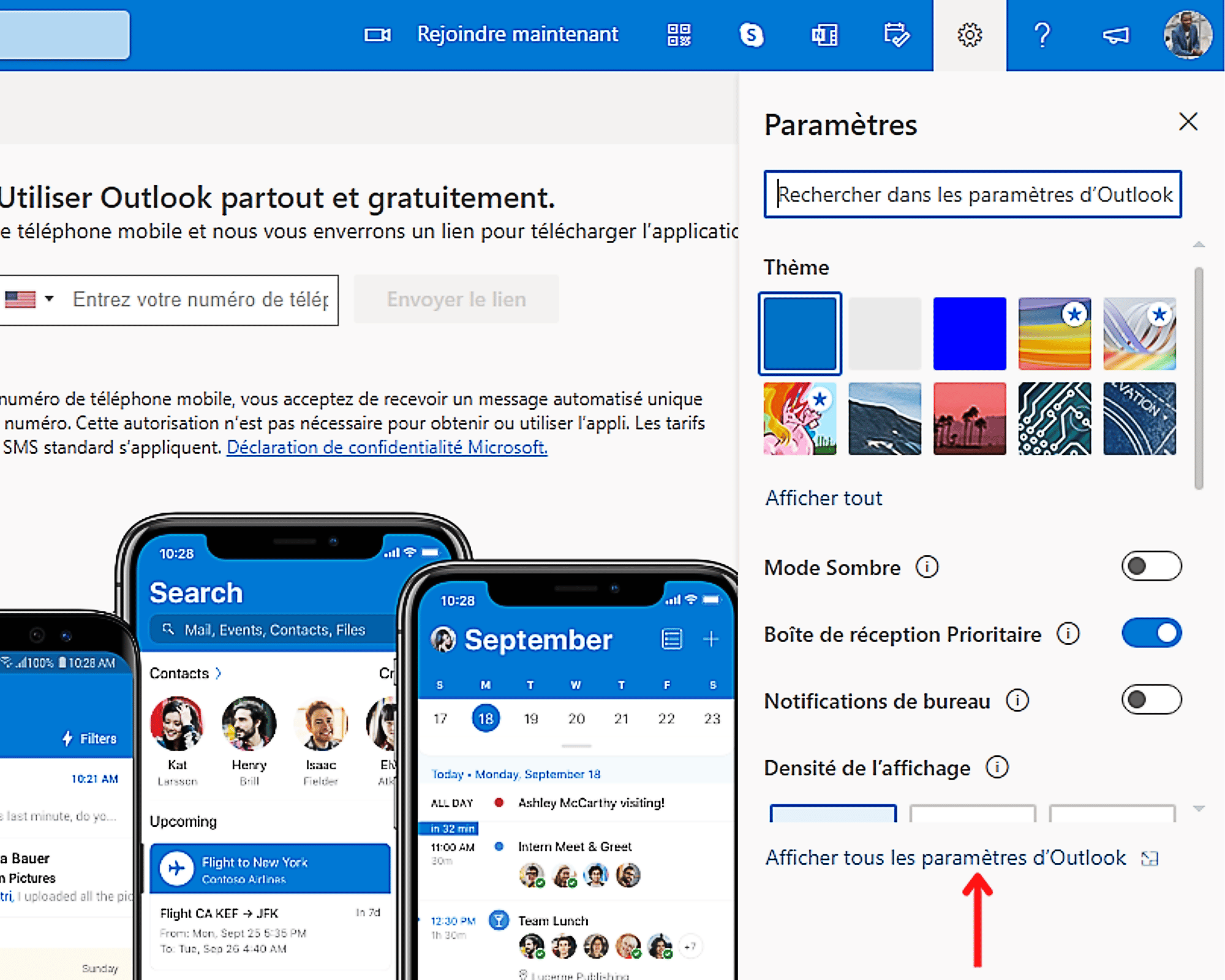This screenshot has height=980, width=1225.
Task: Choose the palm trees sunset theme
Action: point(970,418)
